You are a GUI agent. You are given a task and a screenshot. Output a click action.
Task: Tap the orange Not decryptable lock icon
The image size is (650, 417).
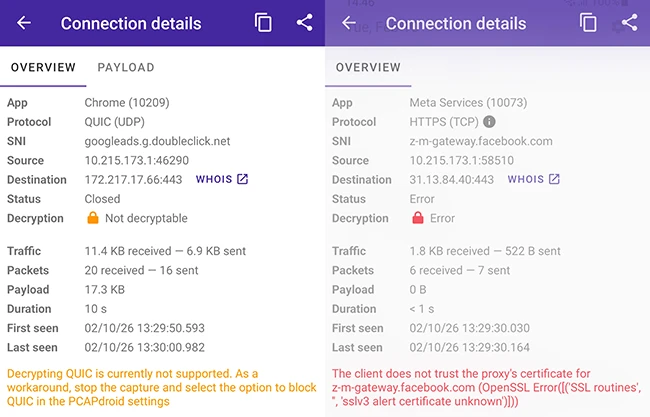(x=93, y=218)
